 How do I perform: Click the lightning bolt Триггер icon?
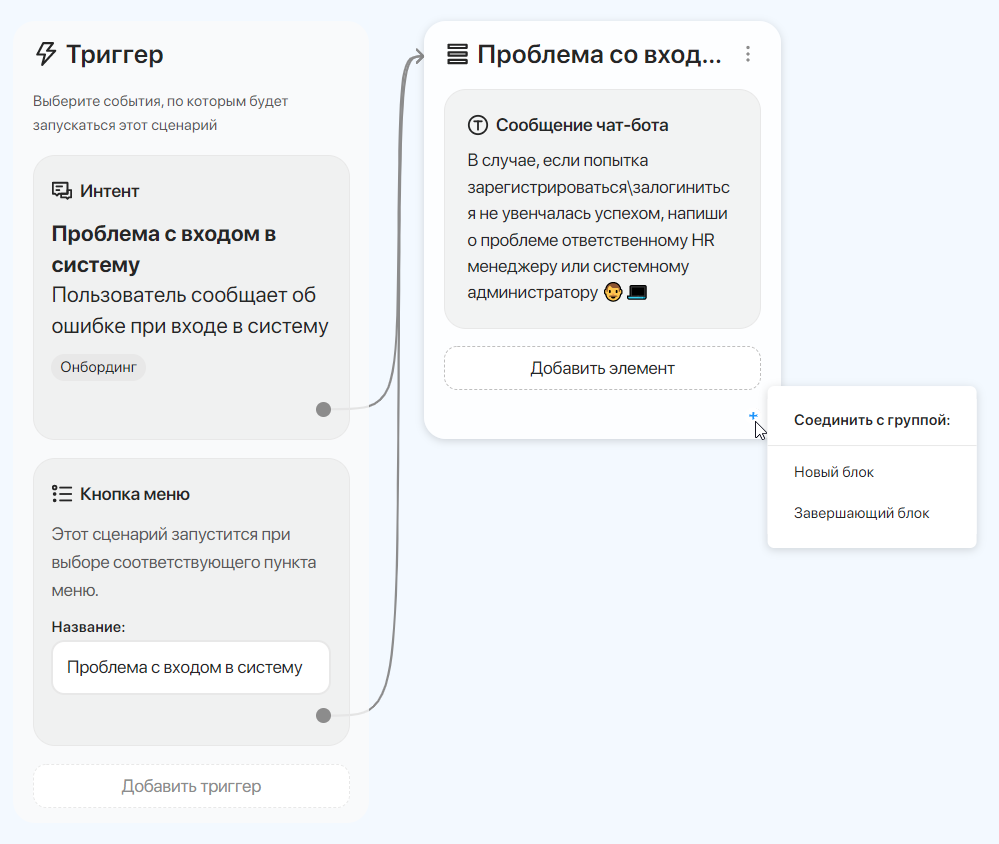(46, 54)
